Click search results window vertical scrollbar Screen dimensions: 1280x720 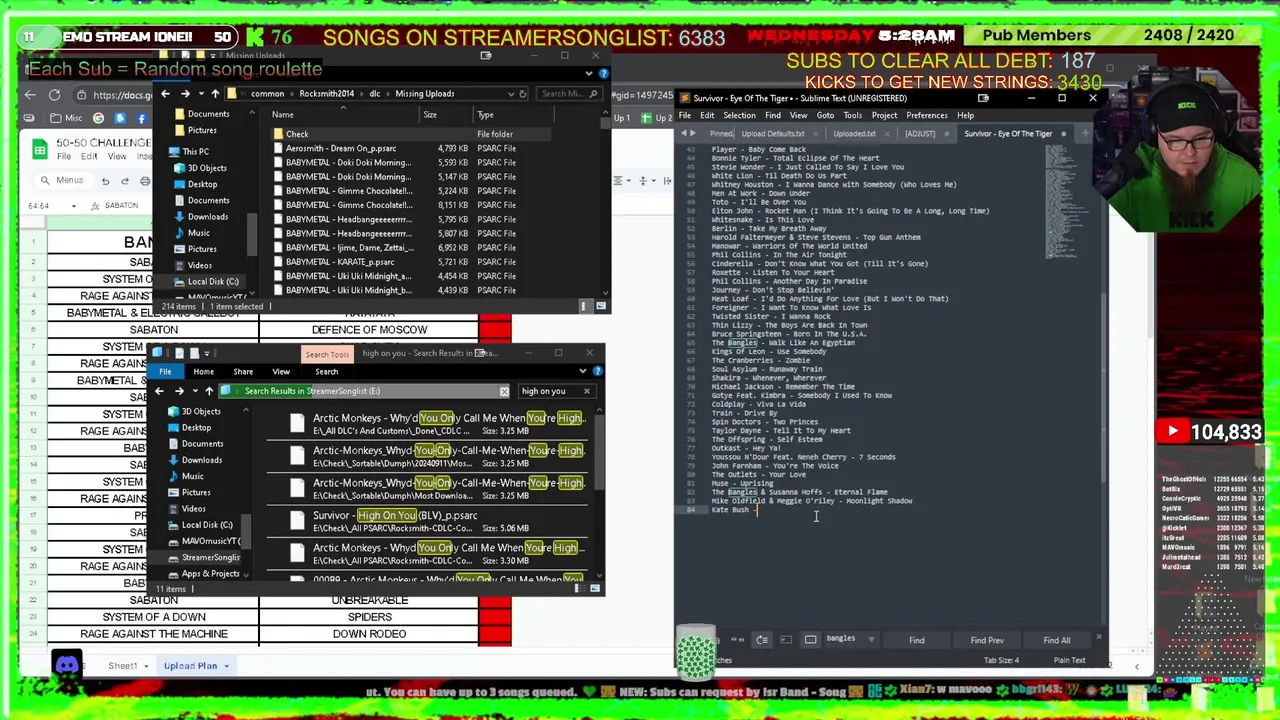(x=600, y=450)
